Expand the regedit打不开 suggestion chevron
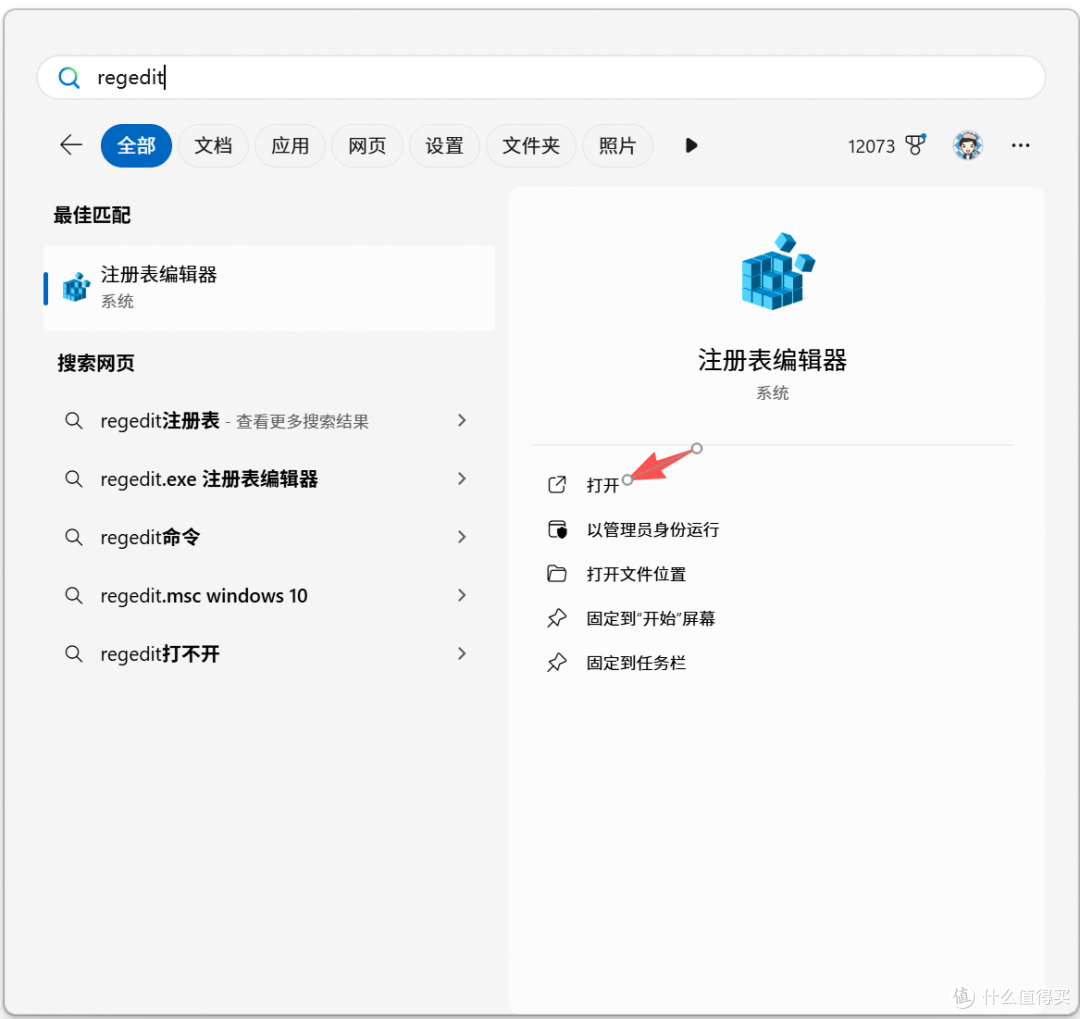1080x1019 pixels. (x=462, y=653)
